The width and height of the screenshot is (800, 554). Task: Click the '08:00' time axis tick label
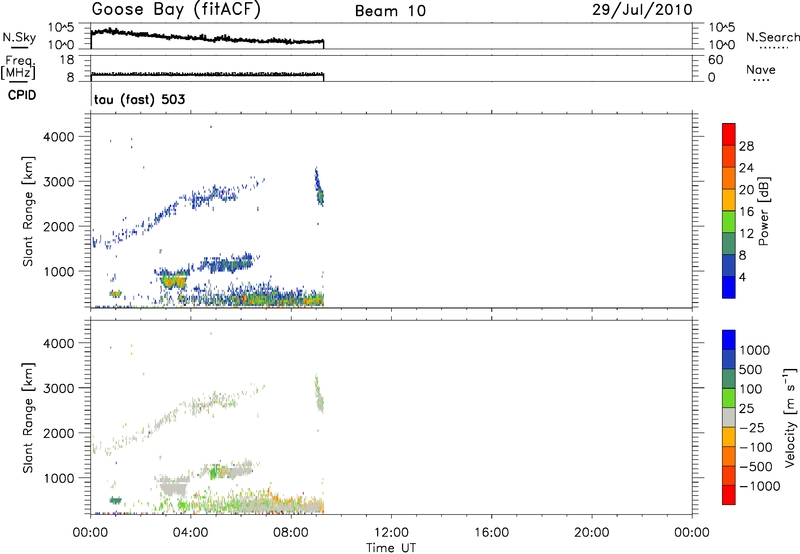tap(291, 533)
